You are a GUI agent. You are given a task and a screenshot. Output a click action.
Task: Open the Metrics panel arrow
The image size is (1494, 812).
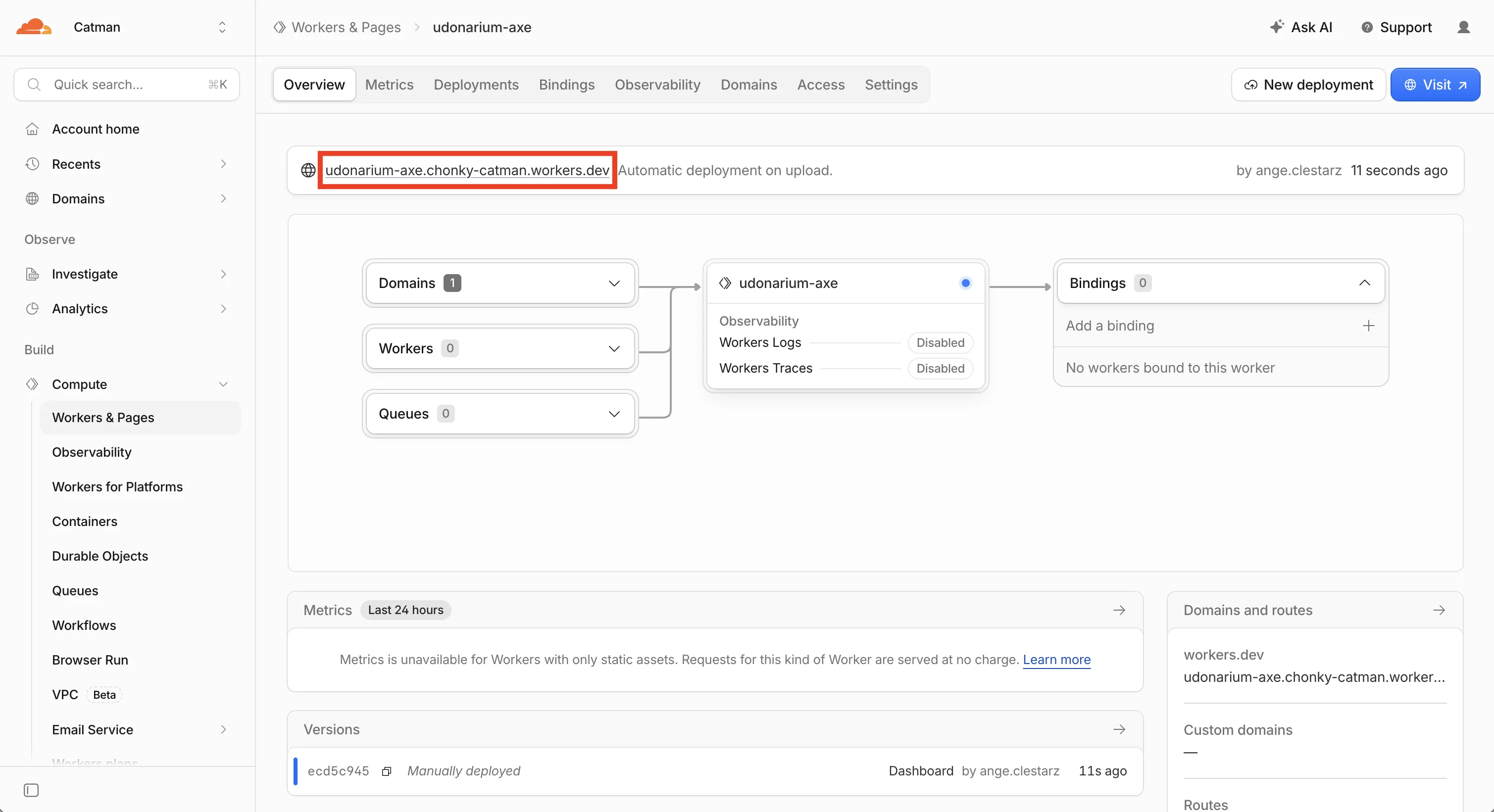[1119, 610]
